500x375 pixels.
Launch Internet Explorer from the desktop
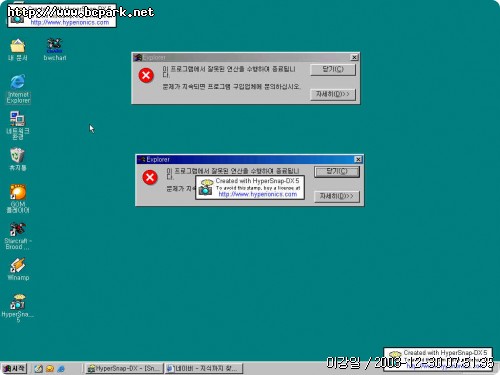pos(18,89)
